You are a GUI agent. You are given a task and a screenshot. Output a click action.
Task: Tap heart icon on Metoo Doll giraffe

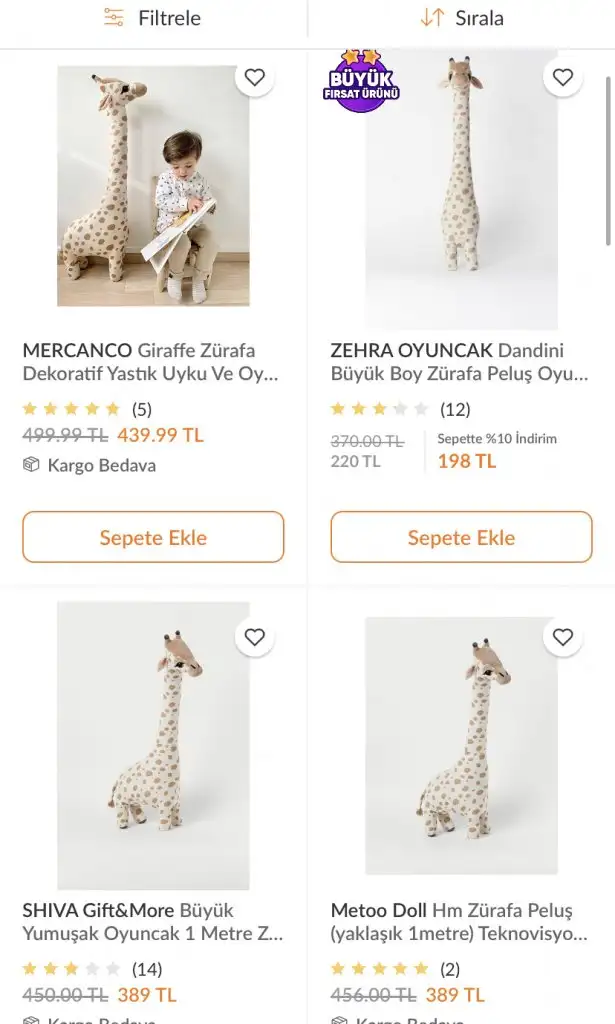click(563, 637)
